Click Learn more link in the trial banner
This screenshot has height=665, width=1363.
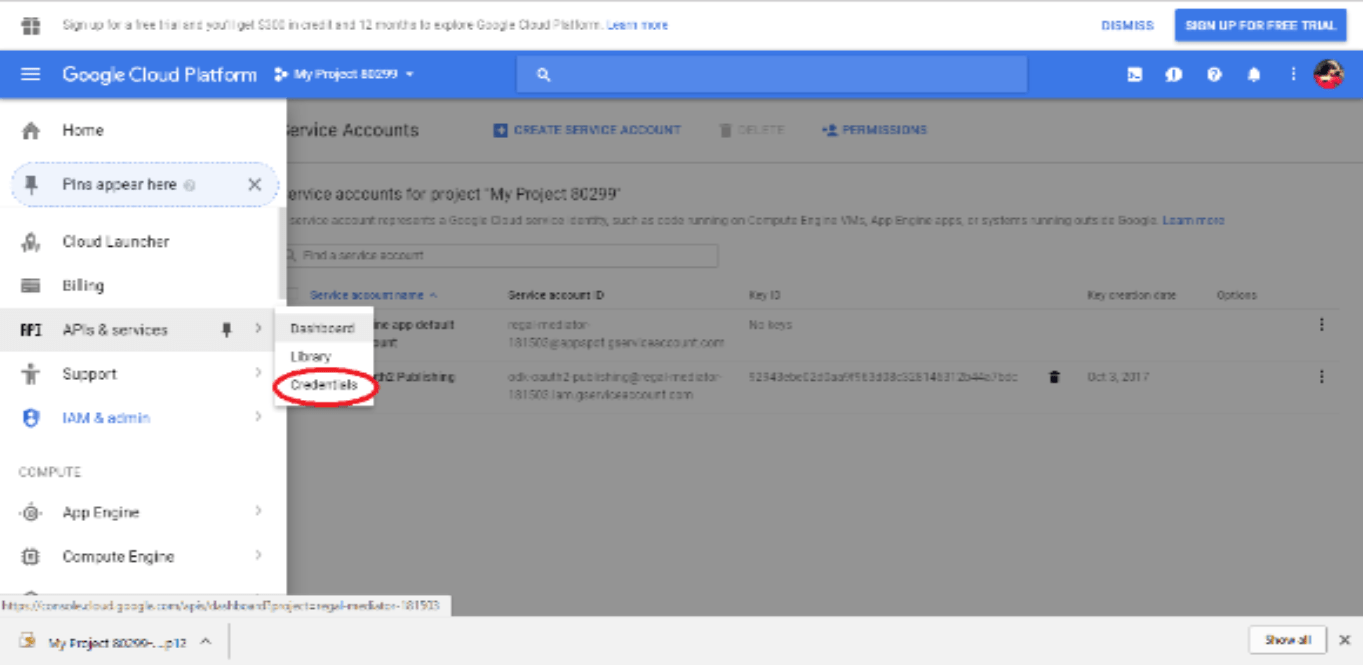pyautogui.click(x=637, y=25)
